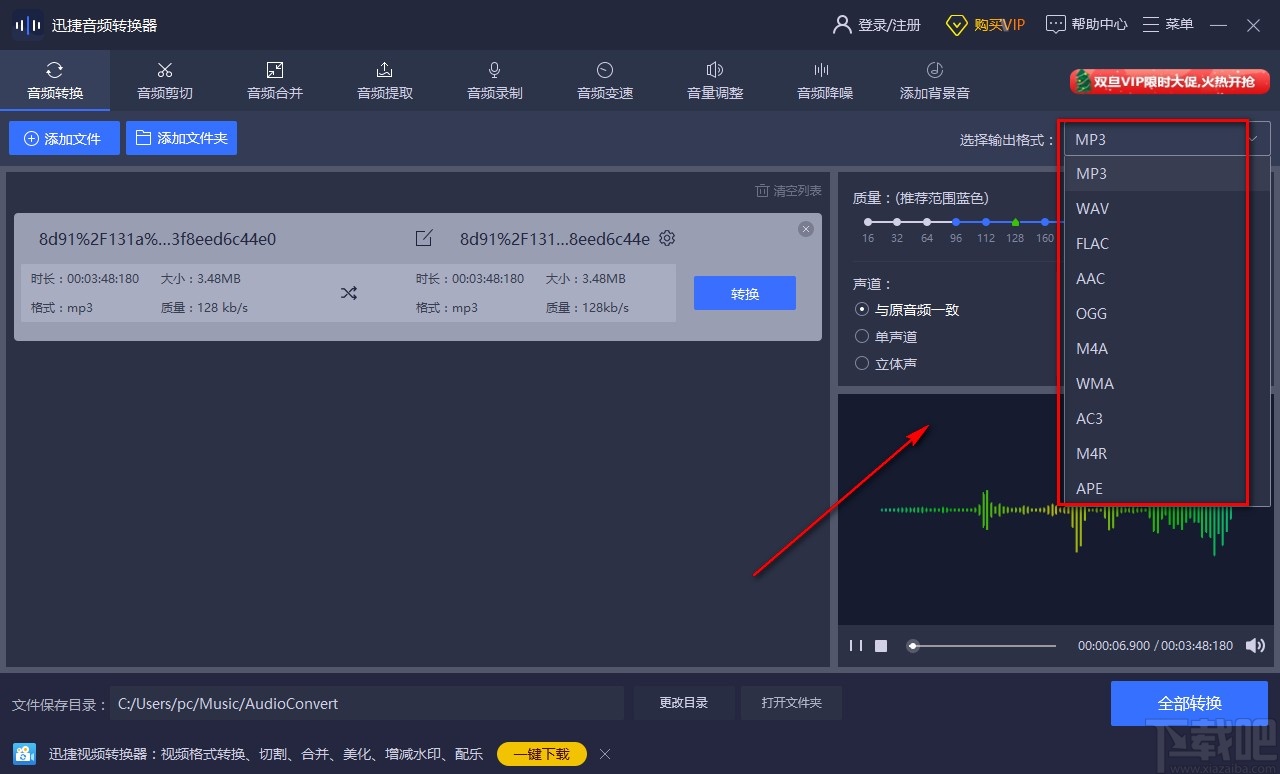Select the 音频降噪 noise reduction tool
The image size is (1280, 774).
pos(824,80)
